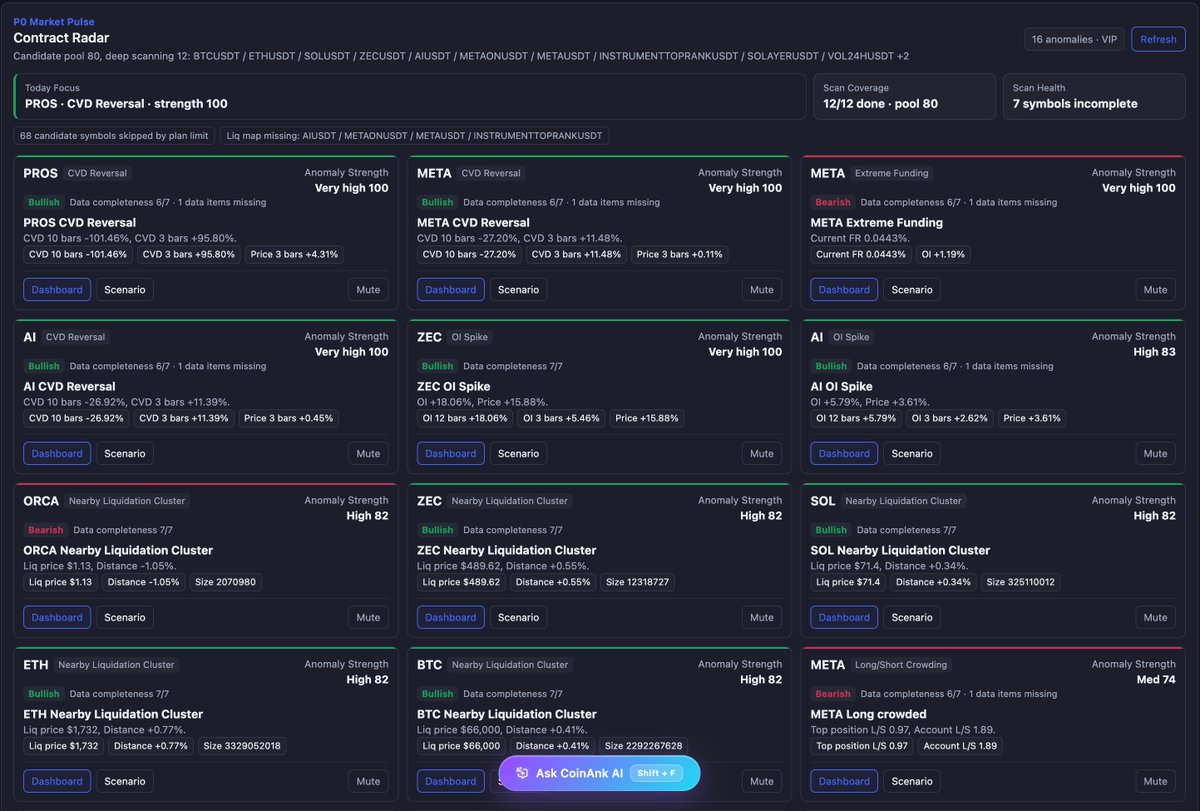The height and width of the screenshot is (811, 1200).
Task: Mute the ZEC Nearby Liquidation Cluster card
Action: pos(762,617)
